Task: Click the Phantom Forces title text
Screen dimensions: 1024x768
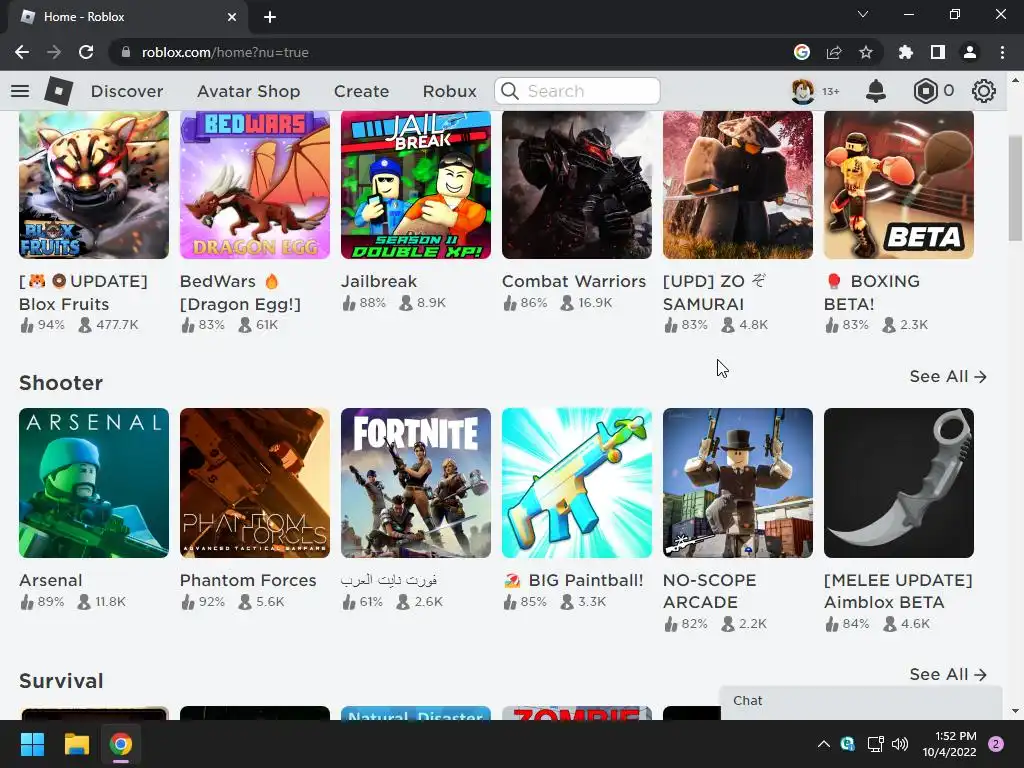Action: pos(248,580)
